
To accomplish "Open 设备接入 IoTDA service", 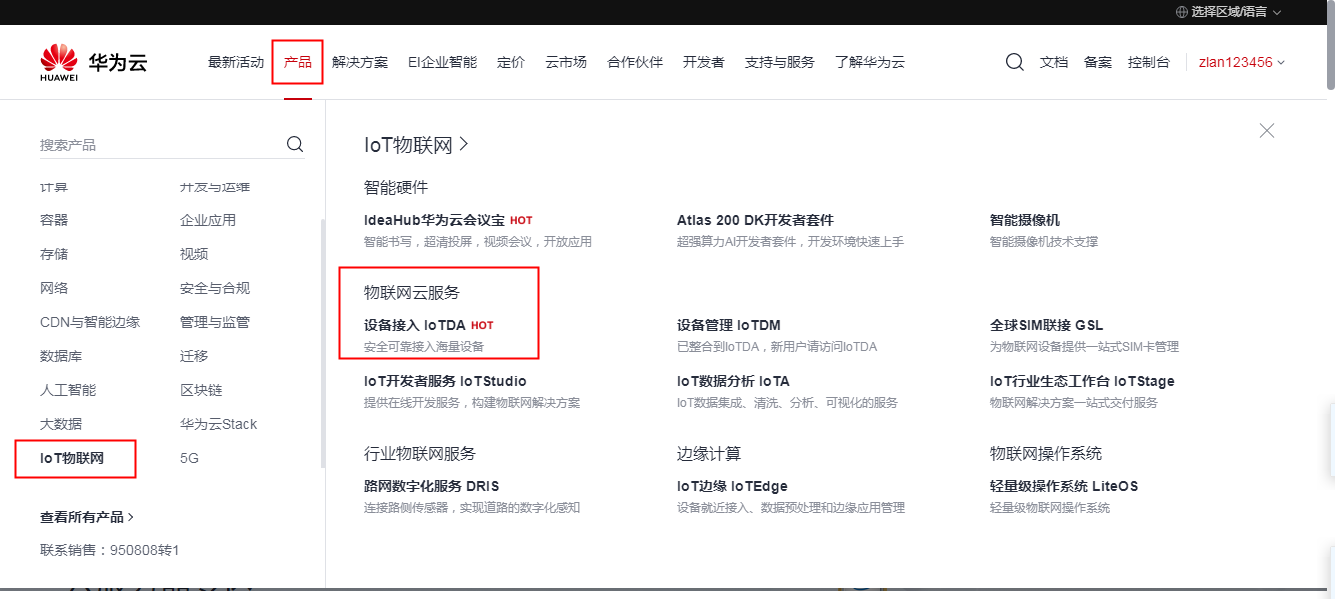I will (415, 325).
